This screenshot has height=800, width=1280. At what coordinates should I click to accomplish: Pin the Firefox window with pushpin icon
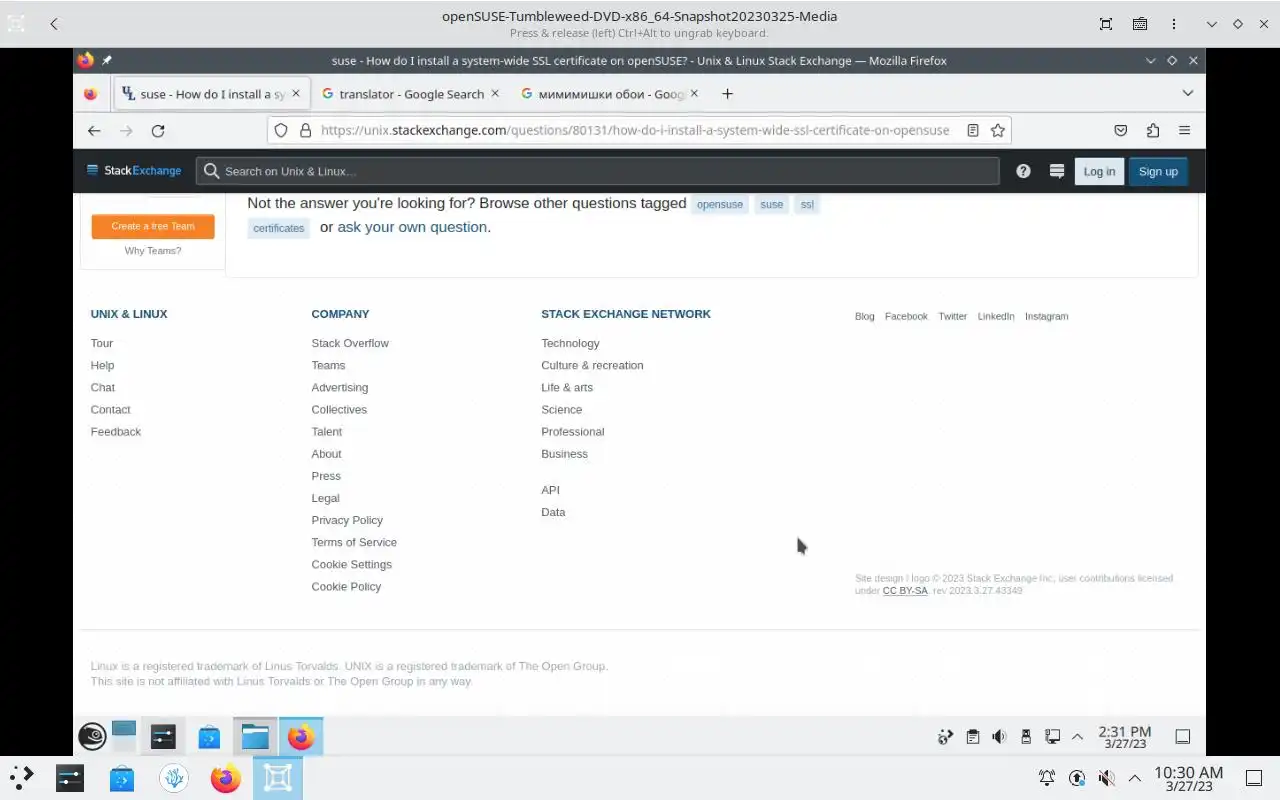tap(107, 60)
